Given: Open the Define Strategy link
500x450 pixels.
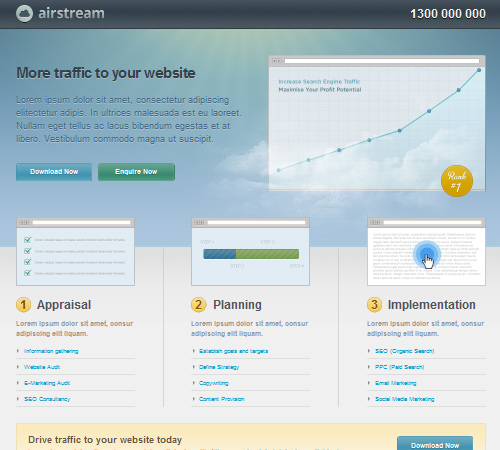Looking at the screenshot, I should pos(219,367).
